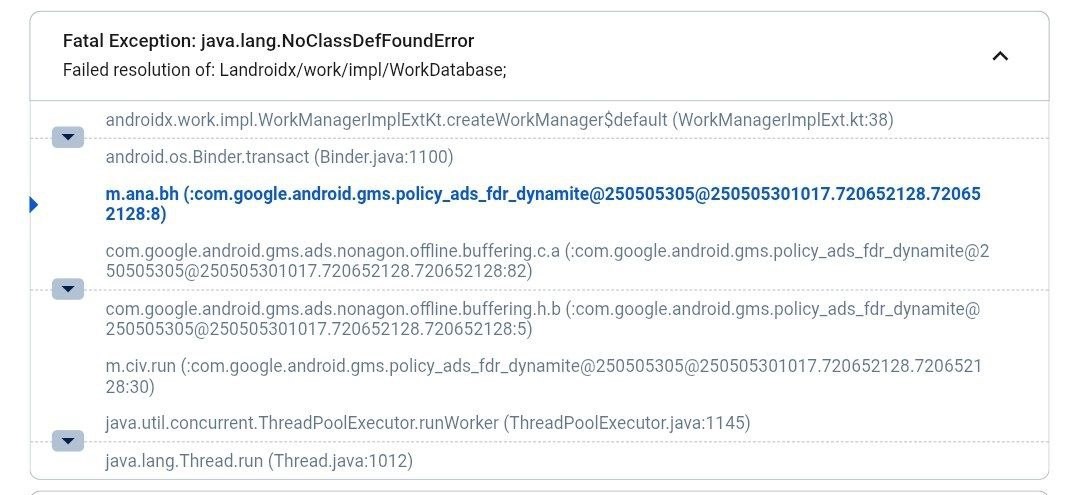This screenshot has height=495, width=1080.
Task: Collapse the Fatal Exception panel with the chevron
Action: point(999,56)
